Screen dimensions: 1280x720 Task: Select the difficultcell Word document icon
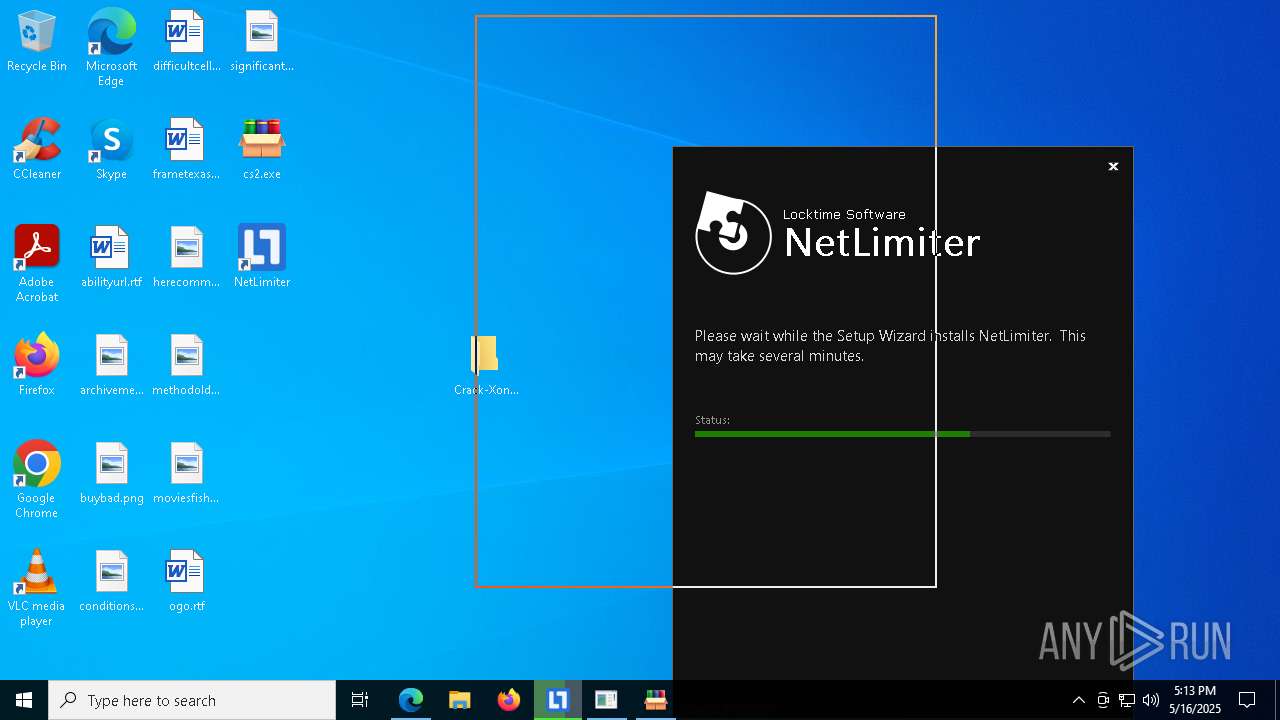[x=186, y=42]
